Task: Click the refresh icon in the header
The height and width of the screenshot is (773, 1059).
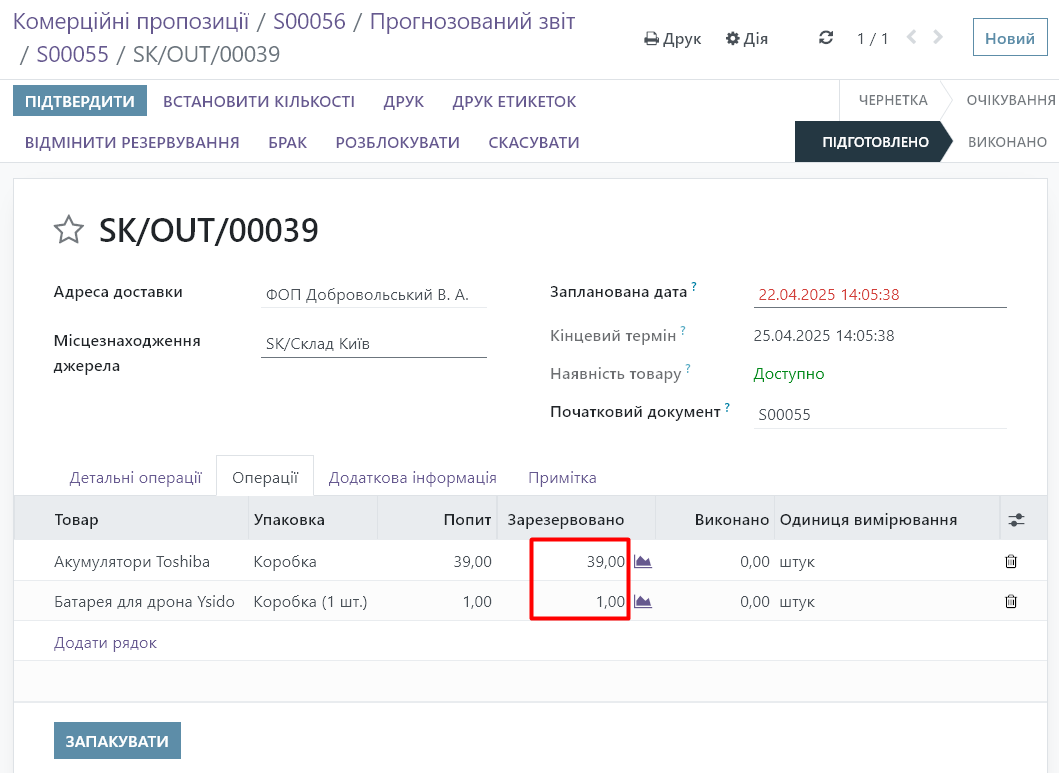Action: pyautogui.click(x=825, y=38)
